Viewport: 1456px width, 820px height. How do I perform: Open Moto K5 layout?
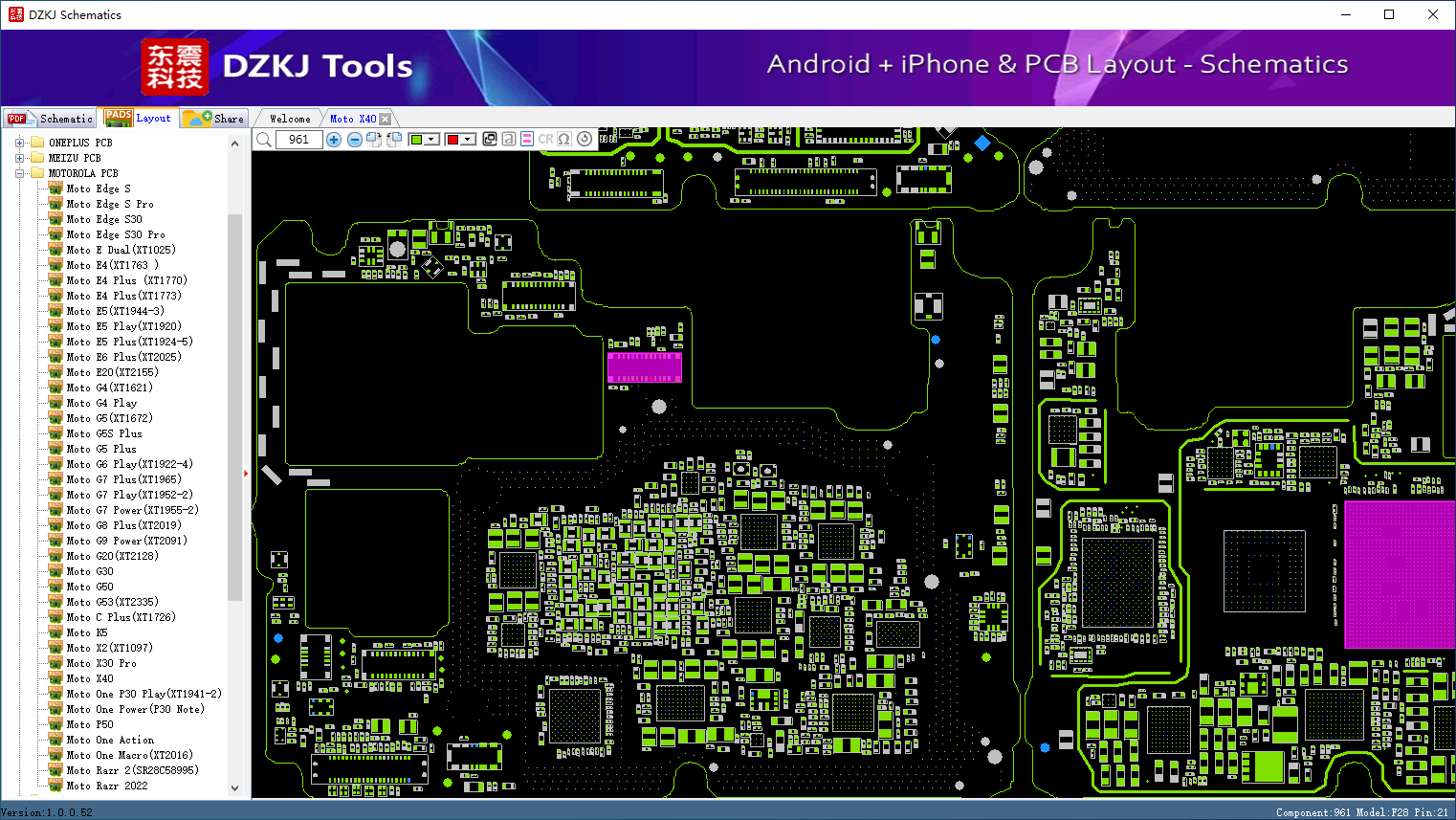[87, 632]
